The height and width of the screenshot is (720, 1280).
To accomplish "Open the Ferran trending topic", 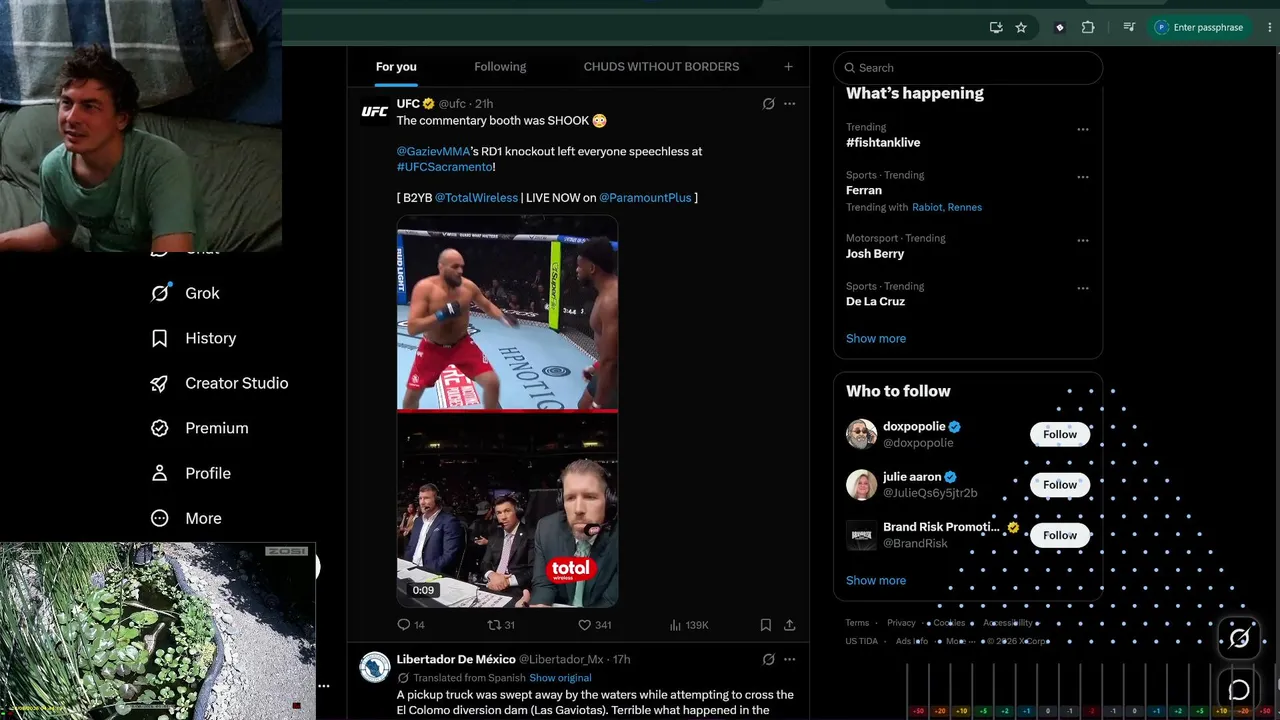I will point(864,190).
